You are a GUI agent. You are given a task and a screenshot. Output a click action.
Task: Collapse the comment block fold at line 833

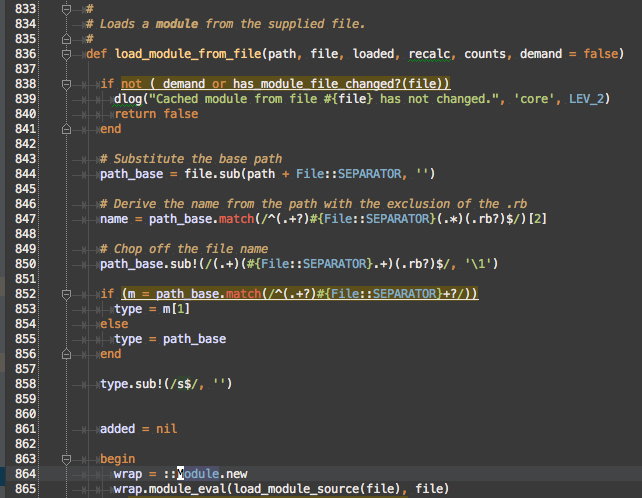tap(66, 9)
